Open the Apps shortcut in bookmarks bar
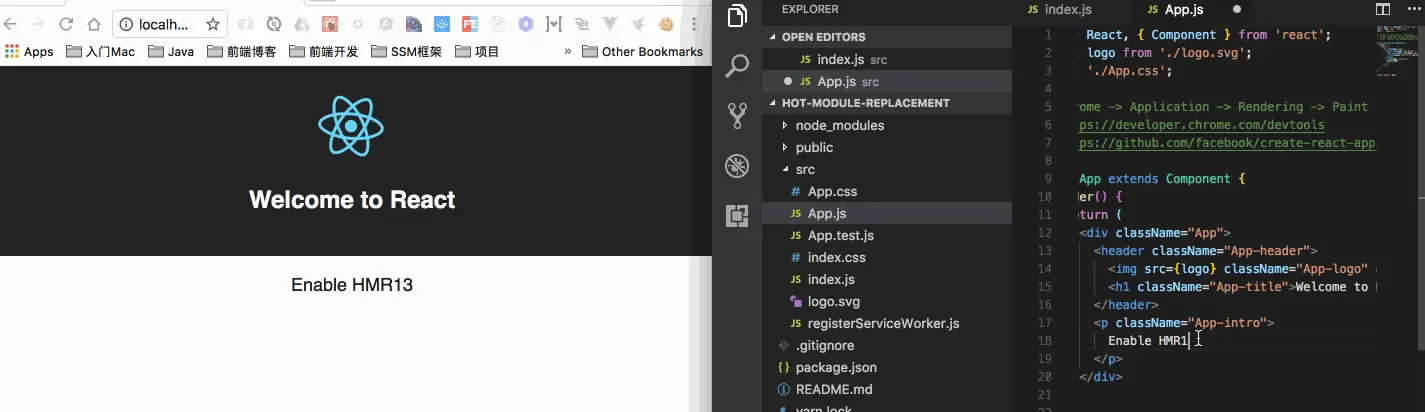The width and height of the screenshot is (1425, 412). 29,51
